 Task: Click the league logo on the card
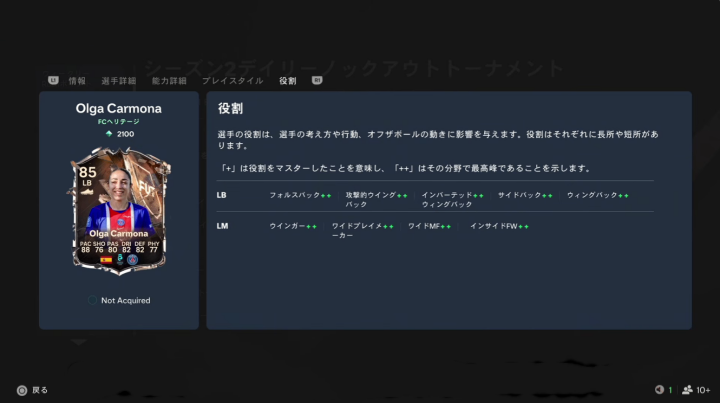tap(120, 259)
